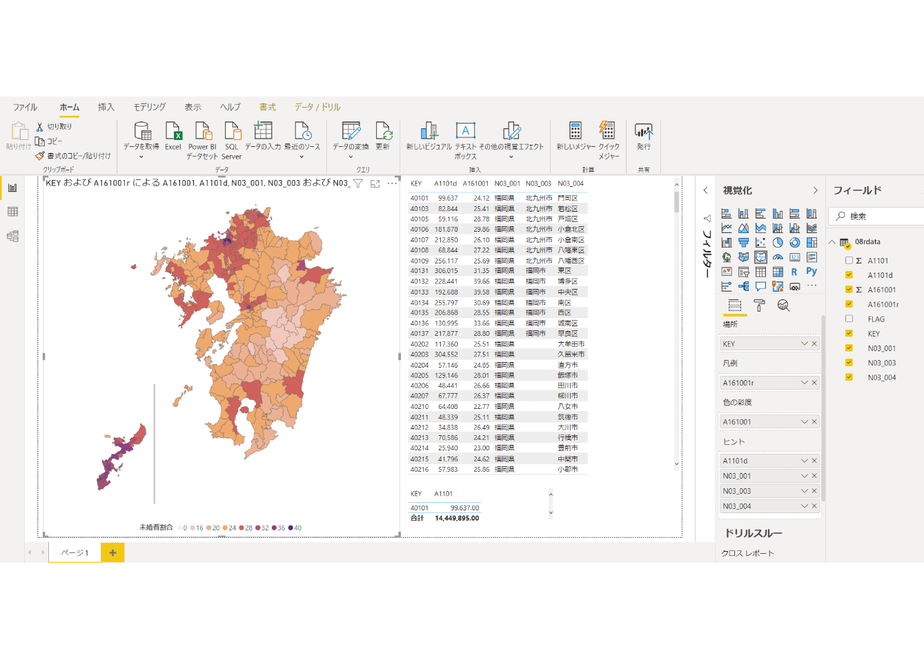Open dropdown for A161001r in 凡例 well

(804, 383)
